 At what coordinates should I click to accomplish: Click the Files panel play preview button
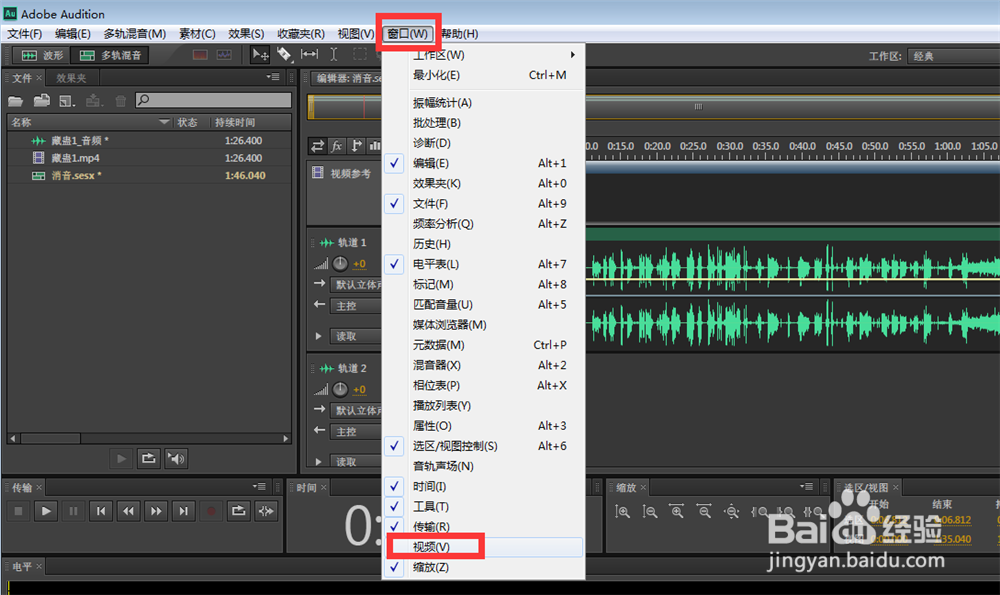[x=121, y=459]
